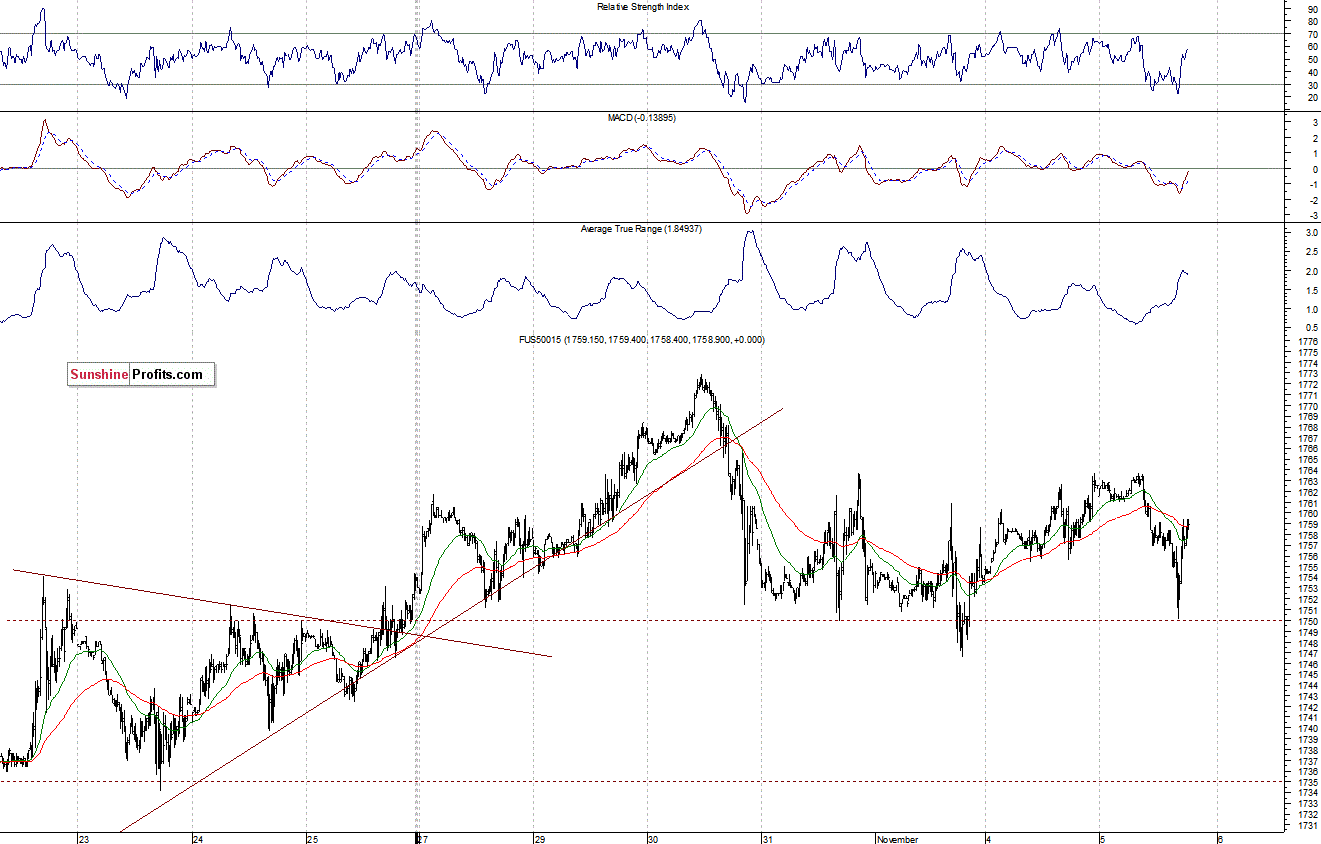Viewport: 1321px width, 844px height.
Task: Select the November label on the date axis
Action: pyautogui.click(x=898, y=838)
